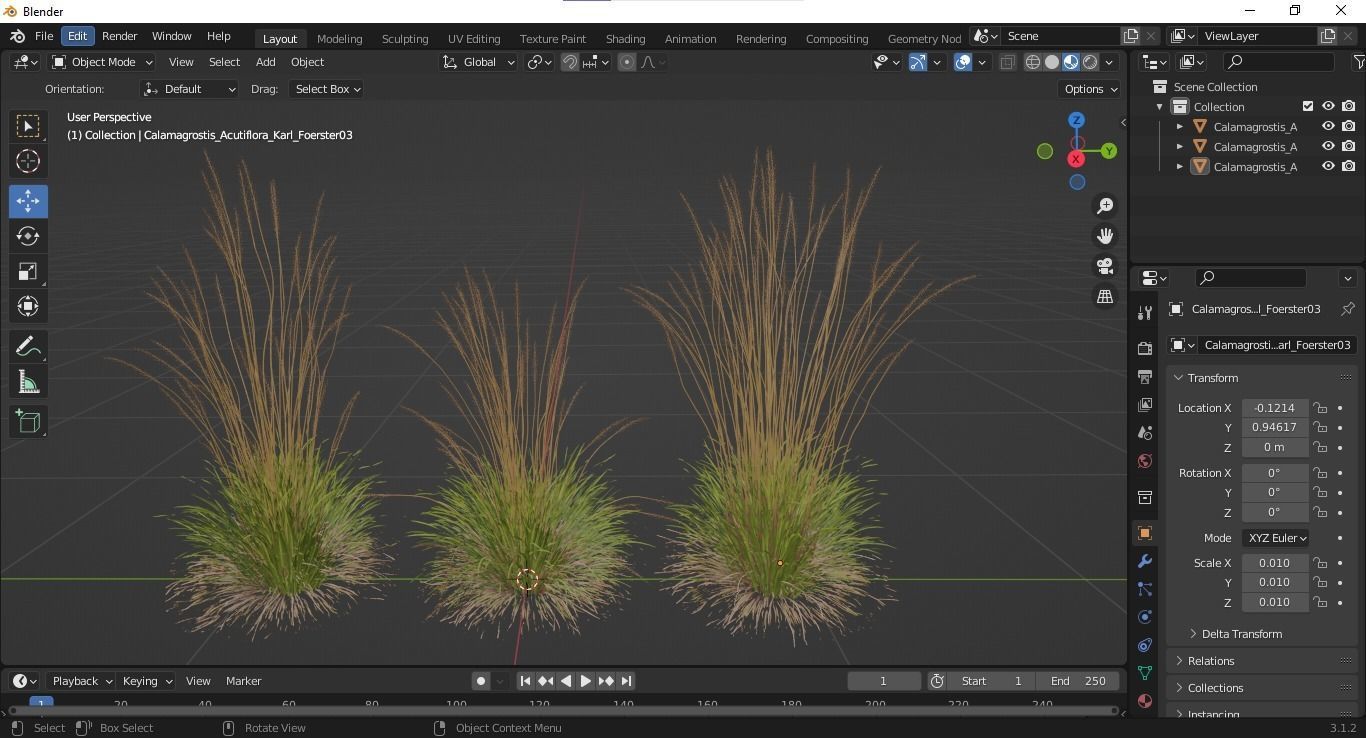Toggle preview range clock icon in timeline
This screenshot has width=1366, height=738.
pyautogui.click(x=937, y=681)
